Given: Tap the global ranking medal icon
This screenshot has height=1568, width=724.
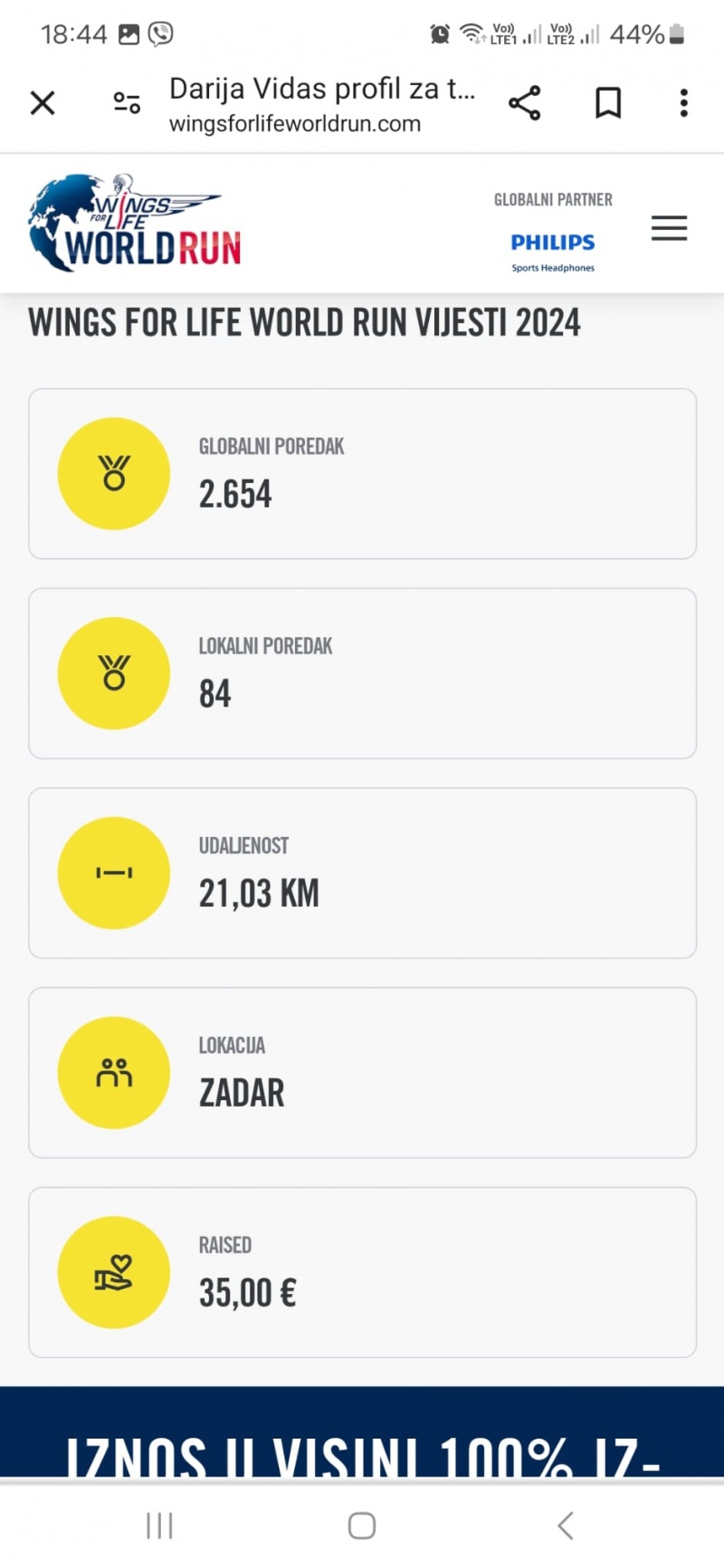Looking at the screenshot, I should tap(114, 473).
